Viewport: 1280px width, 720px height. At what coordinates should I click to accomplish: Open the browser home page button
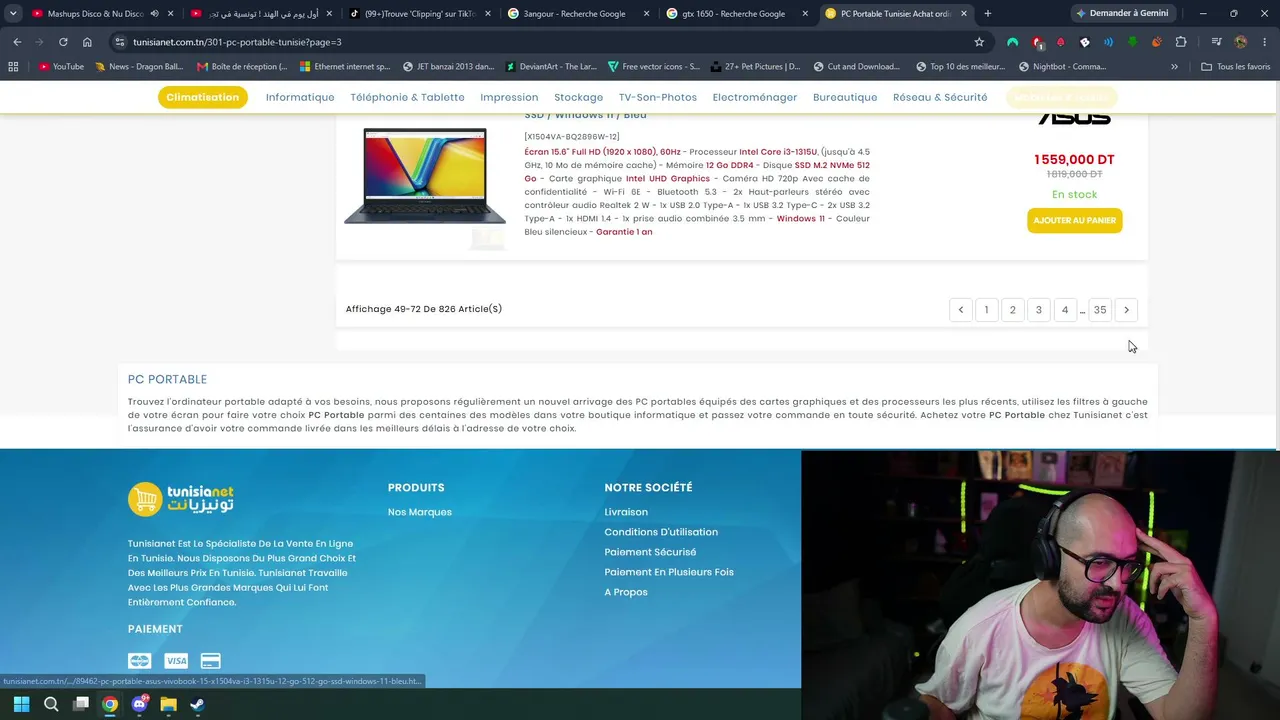(x=87, y=42)
